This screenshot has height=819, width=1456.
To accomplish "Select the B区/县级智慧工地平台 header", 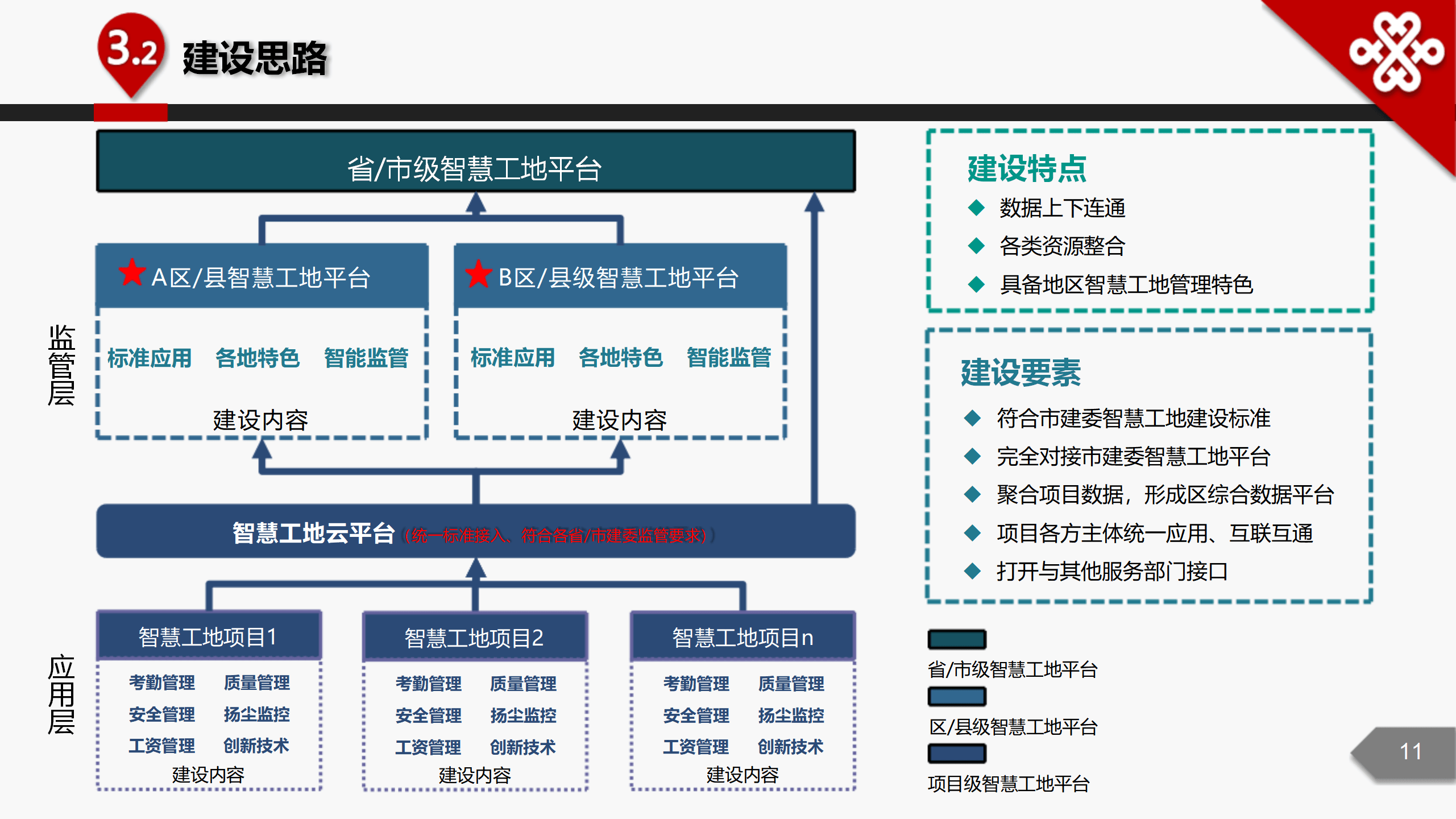I will tap(620, 276).
